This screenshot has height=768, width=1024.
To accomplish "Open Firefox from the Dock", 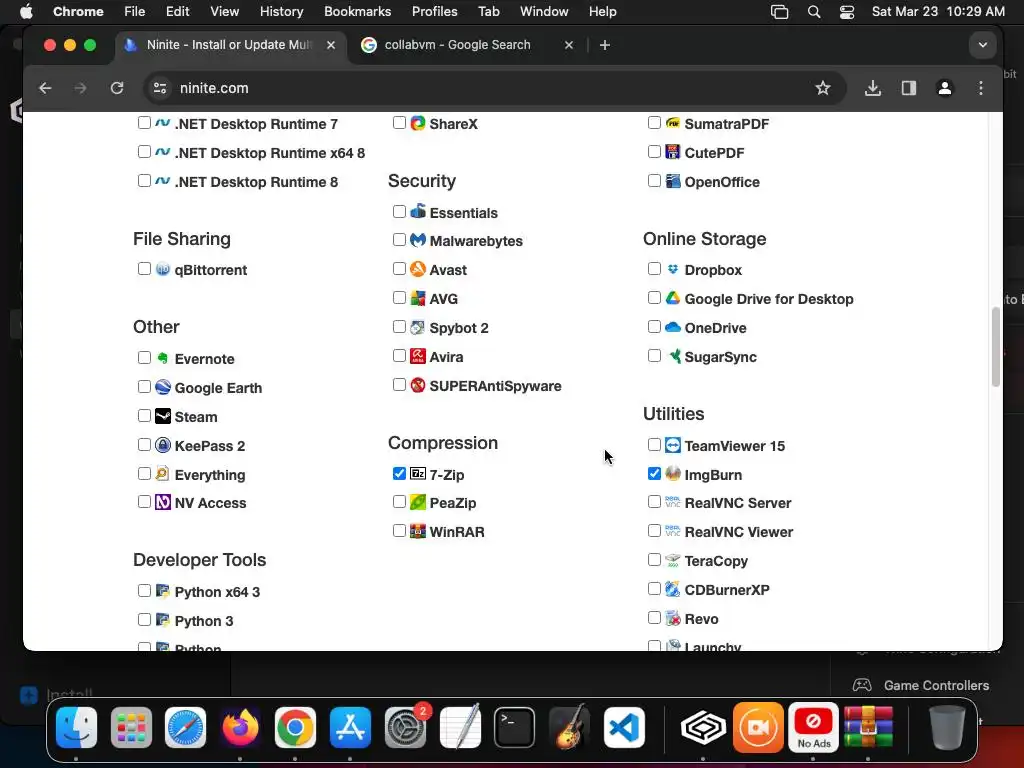I will (x=240, y=727).
